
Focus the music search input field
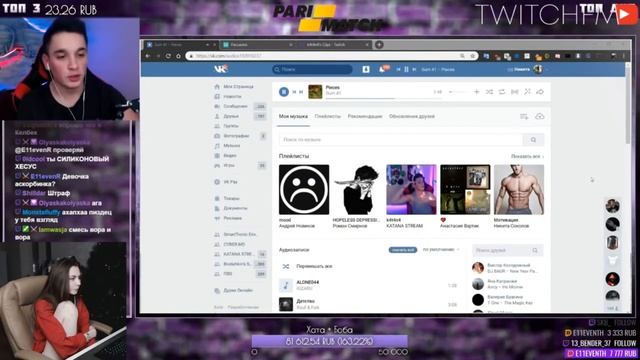tap(401, 140)
